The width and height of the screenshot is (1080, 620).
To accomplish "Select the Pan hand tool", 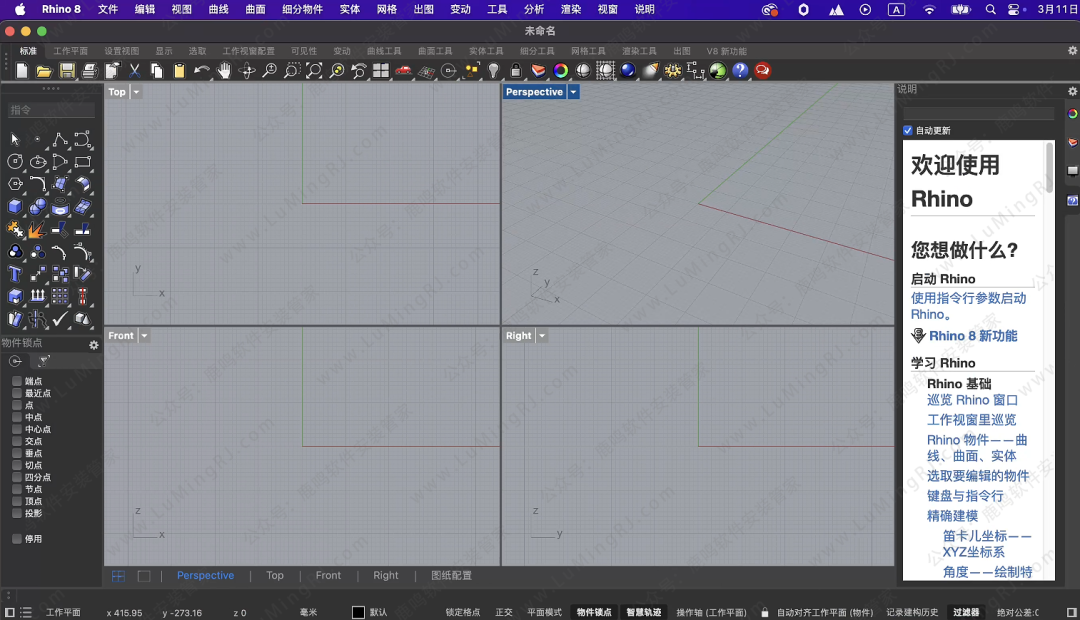I will 225,71.
